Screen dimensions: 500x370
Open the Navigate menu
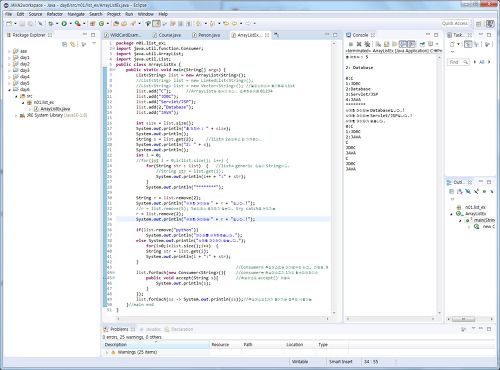click(76, 14)
